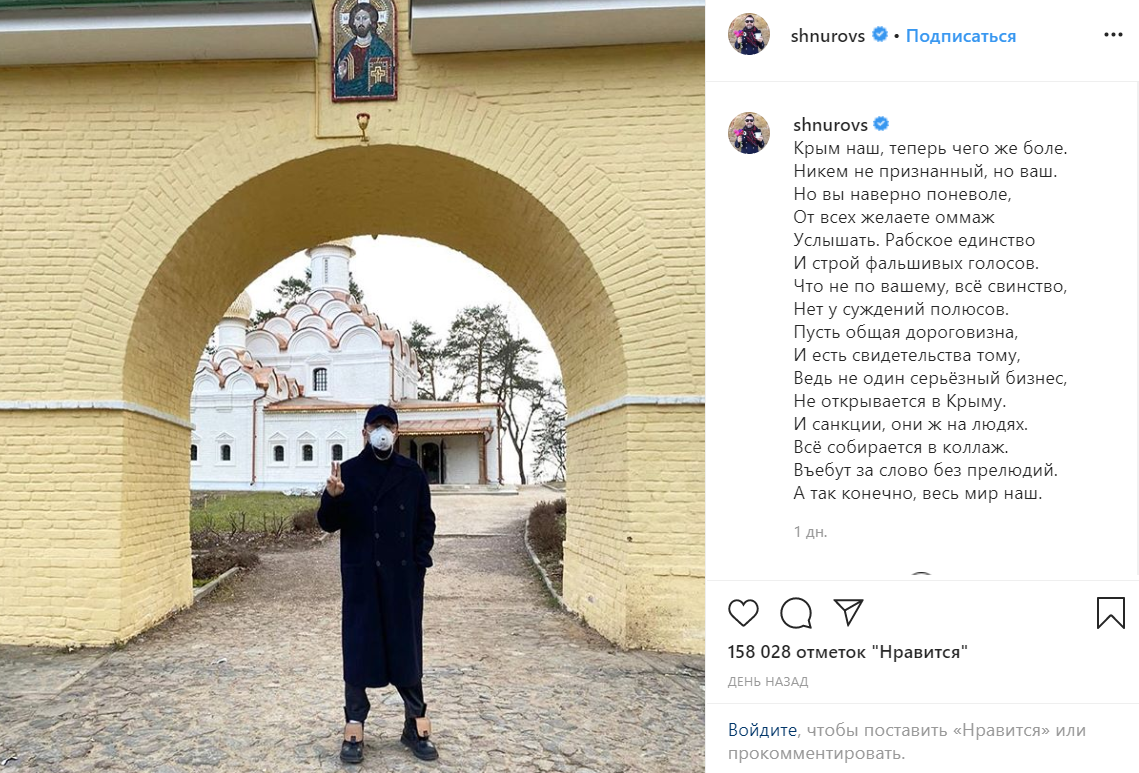Open the header profile avatar of shnurovs
This screenshot has height=773, width=1139.
(x=748, y=34)
